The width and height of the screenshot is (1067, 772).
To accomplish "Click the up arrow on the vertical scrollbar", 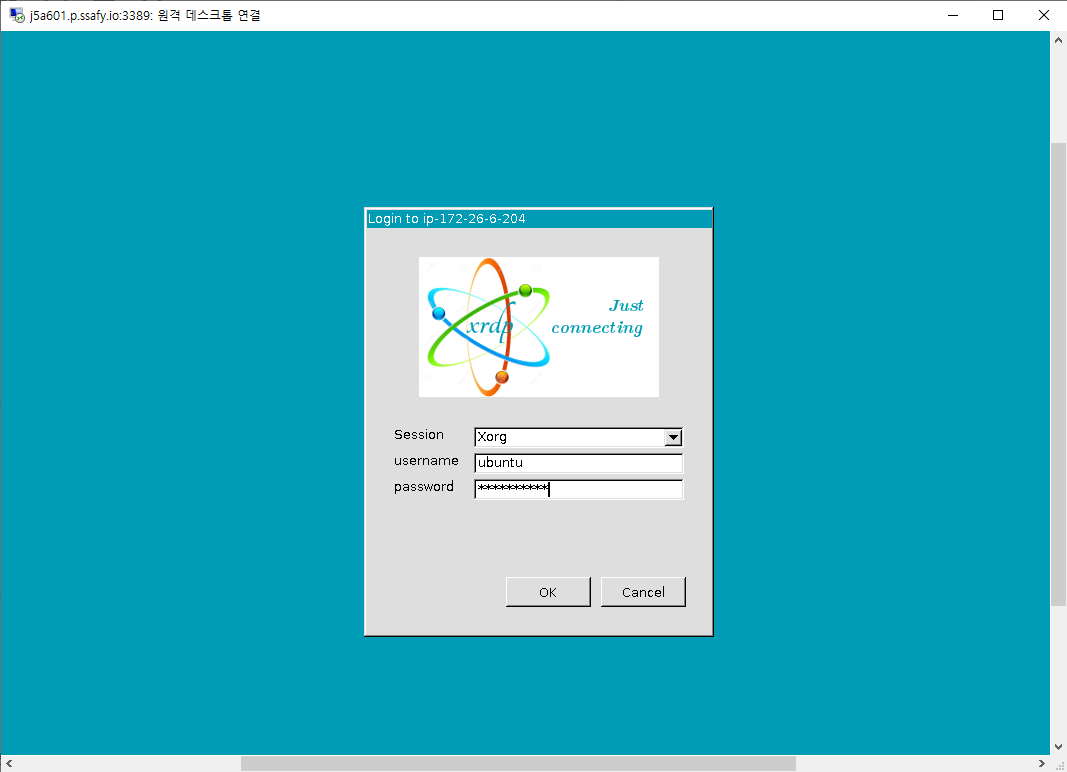I will tap(1058, 38).
